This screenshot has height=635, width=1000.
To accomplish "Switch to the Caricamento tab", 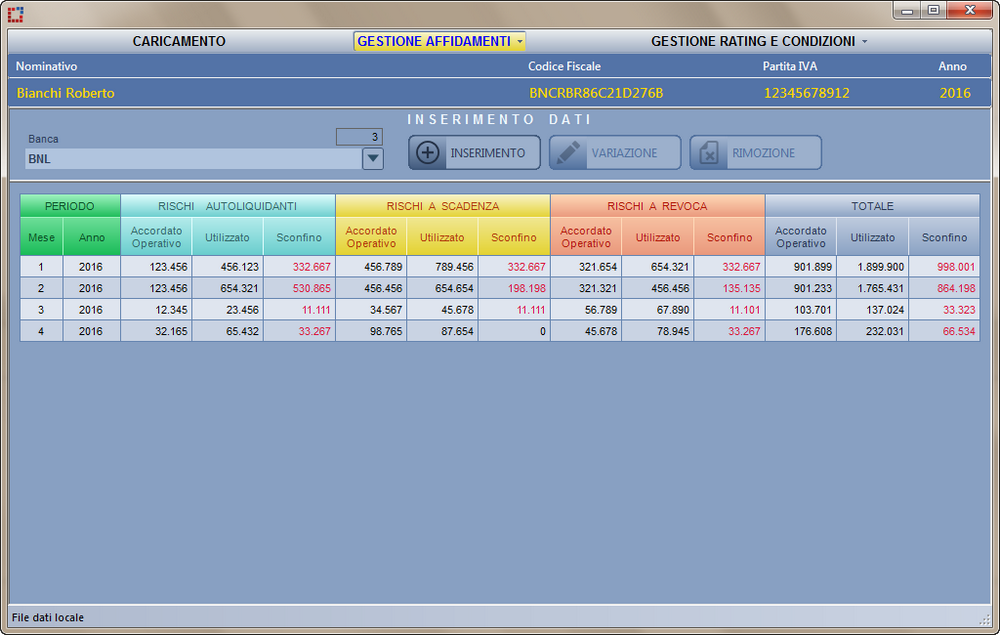I will coord(179,41).
